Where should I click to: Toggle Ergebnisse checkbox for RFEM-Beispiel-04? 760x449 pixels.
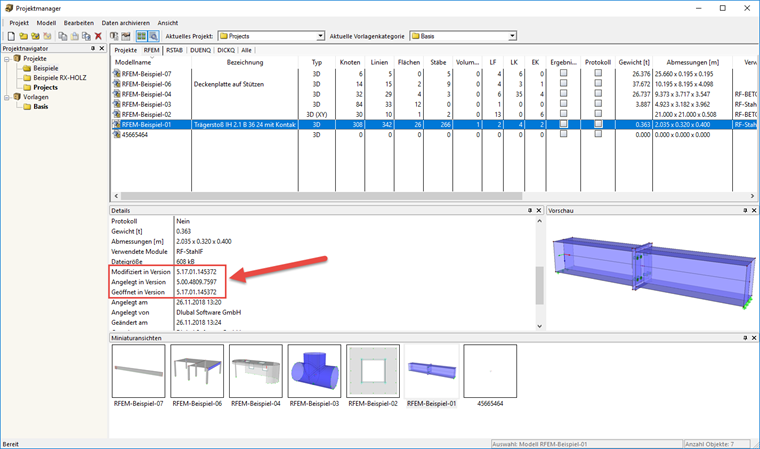pyautogui.click(x=563, y=93)
